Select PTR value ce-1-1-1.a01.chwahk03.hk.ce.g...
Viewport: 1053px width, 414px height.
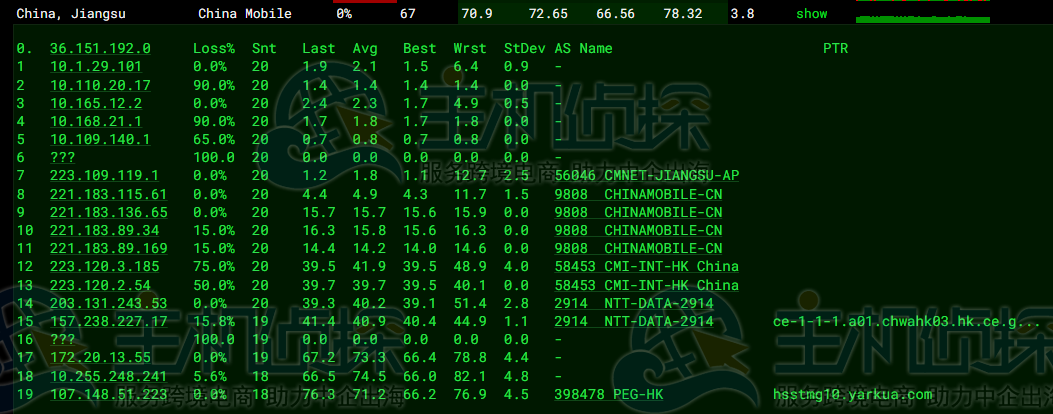[x=907, y=321]
